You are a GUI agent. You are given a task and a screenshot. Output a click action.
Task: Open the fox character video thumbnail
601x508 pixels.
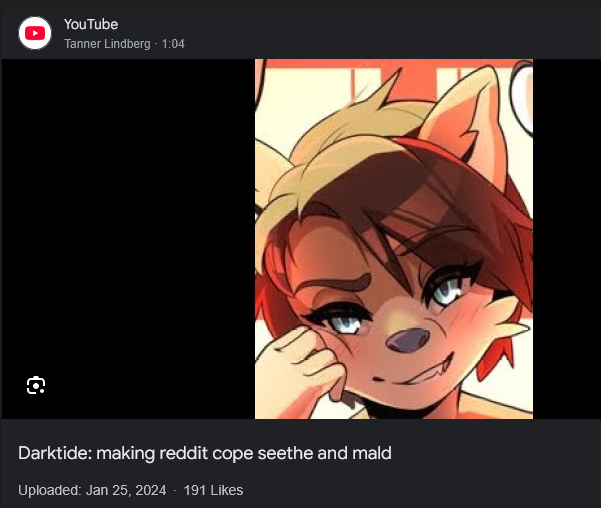click(x=394, y=239)
